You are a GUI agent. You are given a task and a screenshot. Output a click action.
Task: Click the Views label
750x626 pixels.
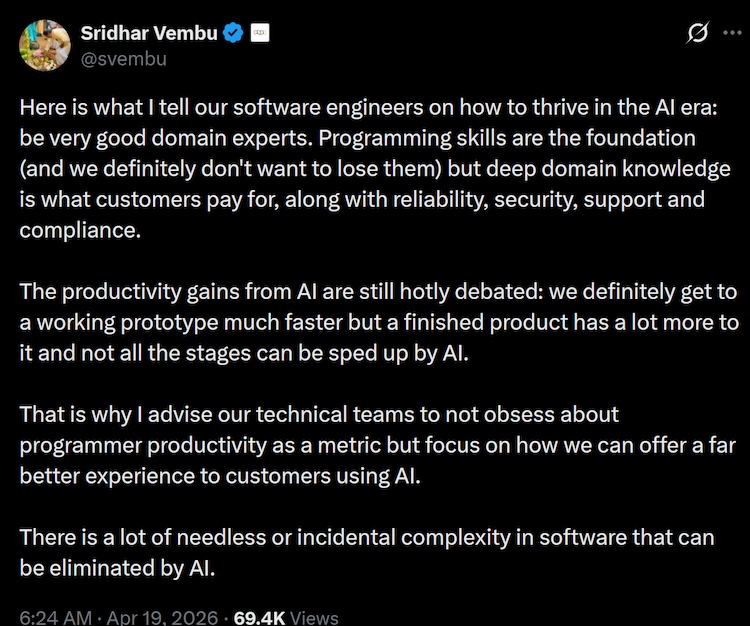point(315,617)
